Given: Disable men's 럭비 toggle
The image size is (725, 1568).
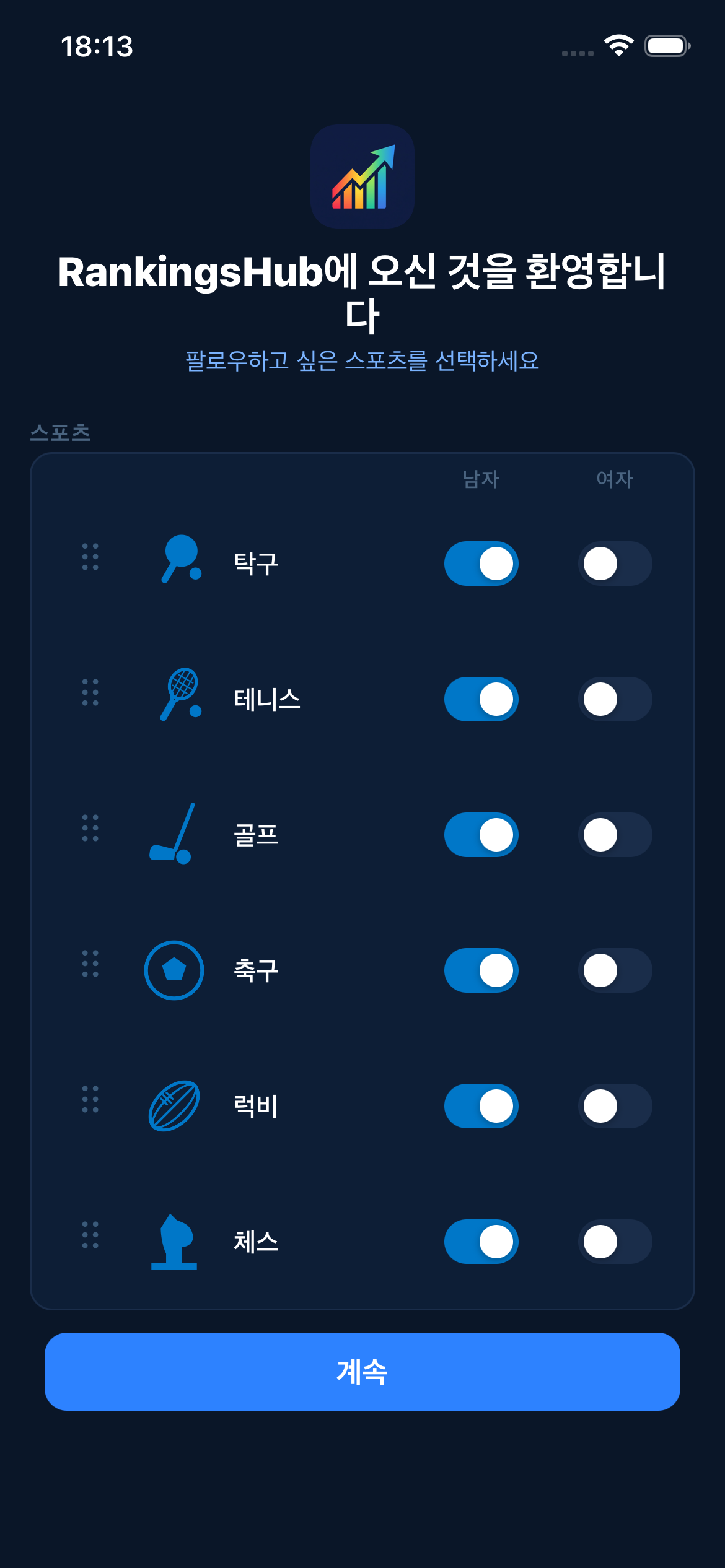Looking at the screenshot, I should coord(481,1106).
